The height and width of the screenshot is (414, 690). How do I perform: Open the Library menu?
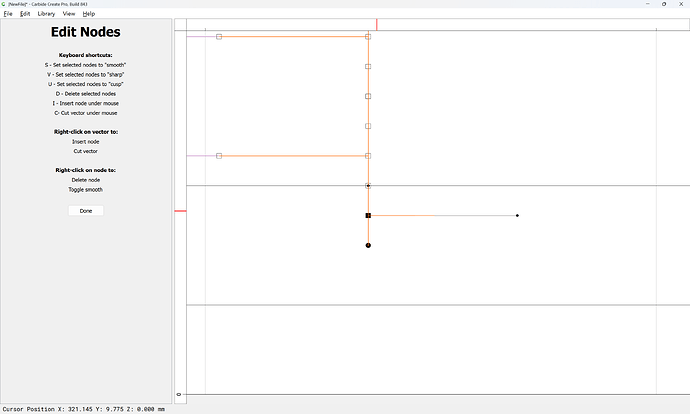point(46,14)
